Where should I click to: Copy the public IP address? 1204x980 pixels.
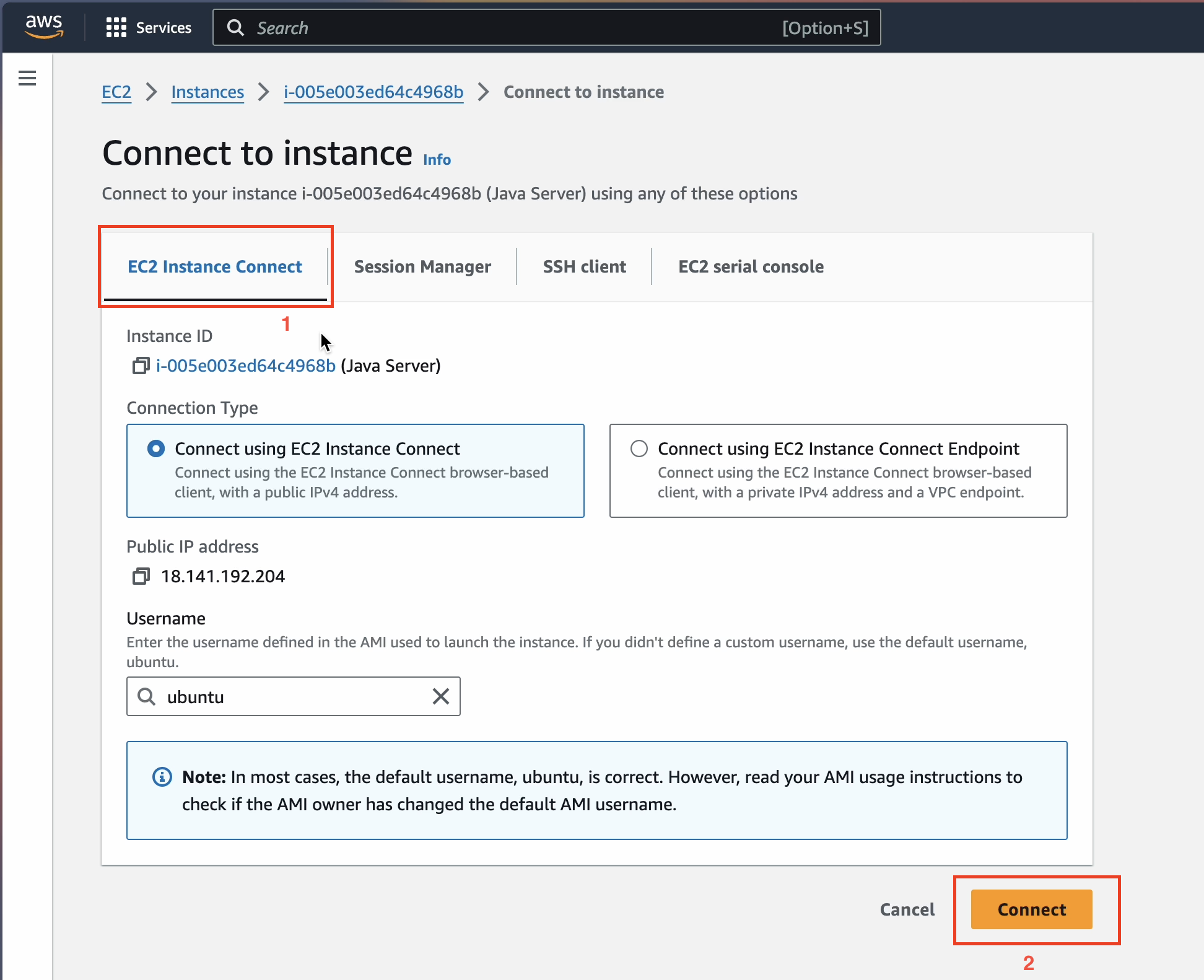[x=141, y=575]
